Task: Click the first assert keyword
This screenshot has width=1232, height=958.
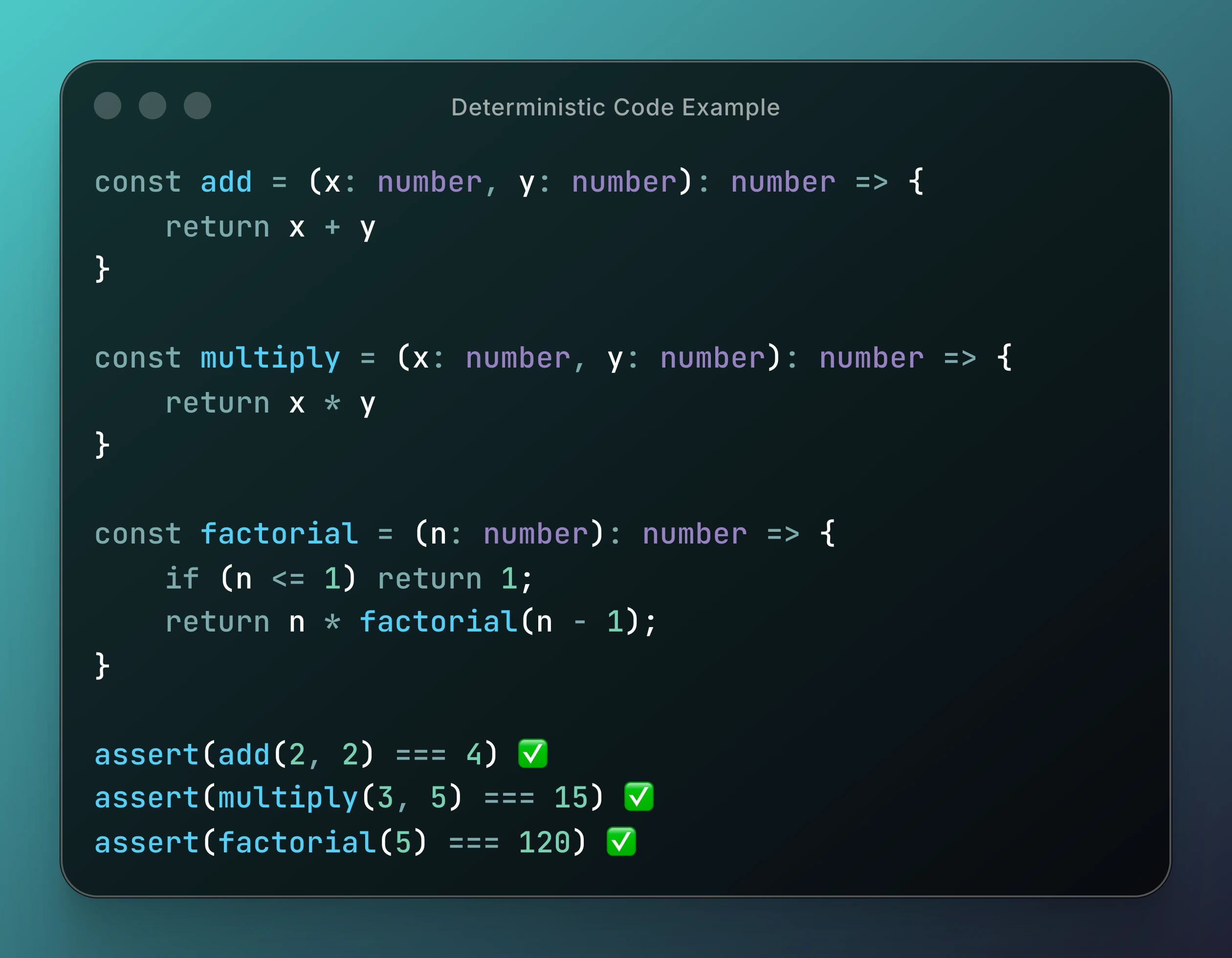Action: click(x=147, y=755)
